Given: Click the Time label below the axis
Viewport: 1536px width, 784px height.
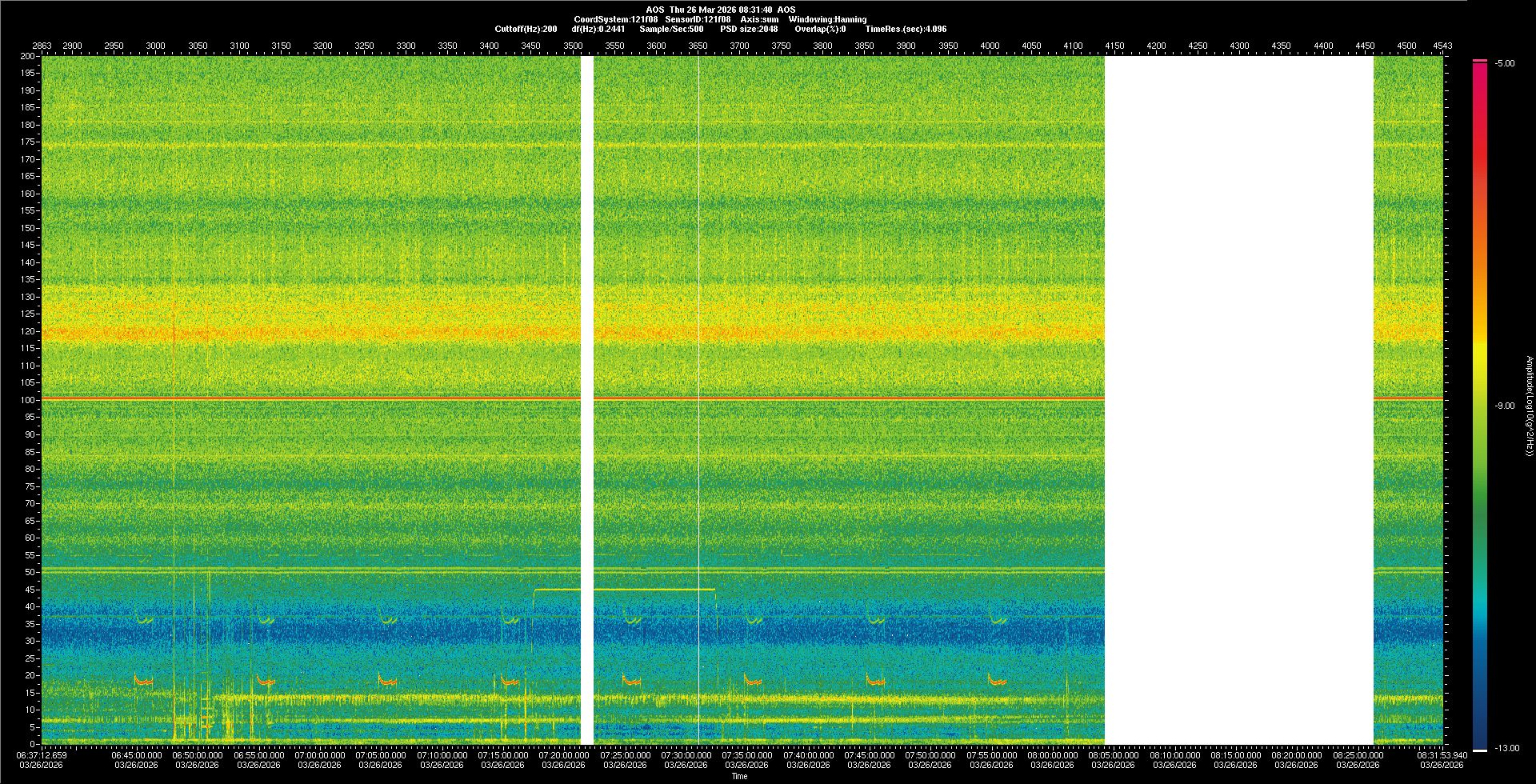Looking at the screenshot, I should coord(739,776).
